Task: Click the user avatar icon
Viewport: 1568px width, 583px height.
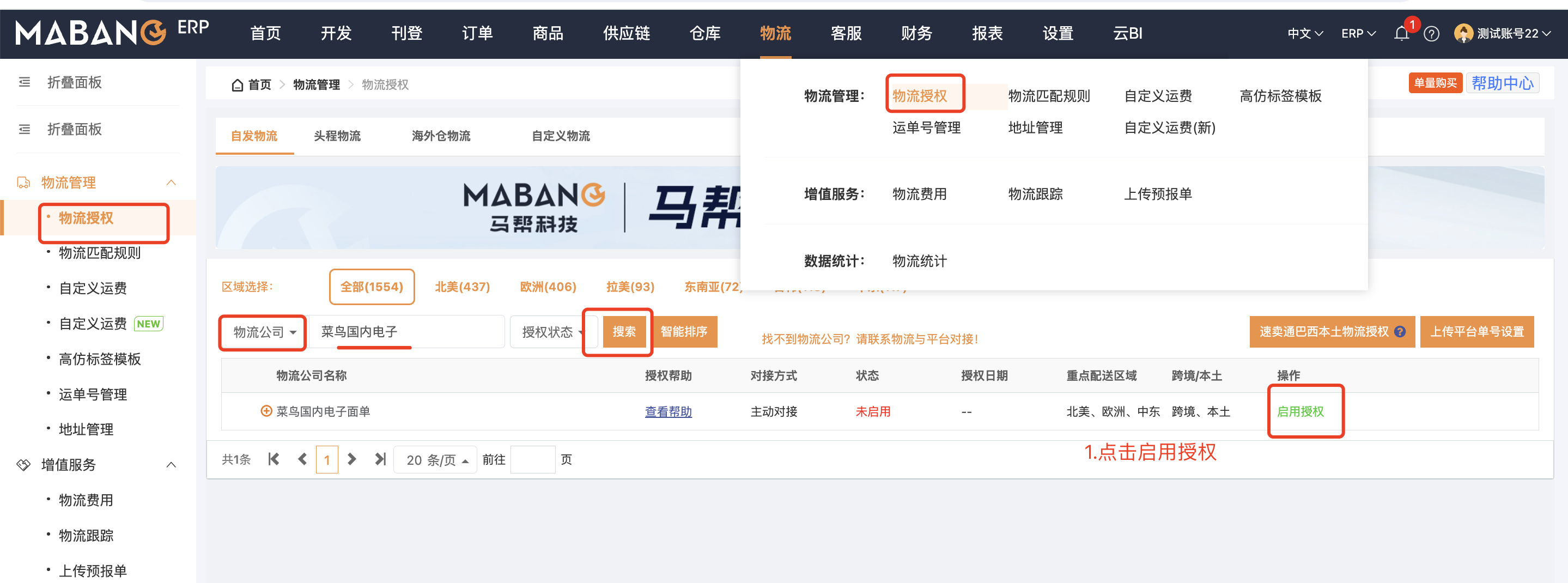Action: (x=1463, y=33)
